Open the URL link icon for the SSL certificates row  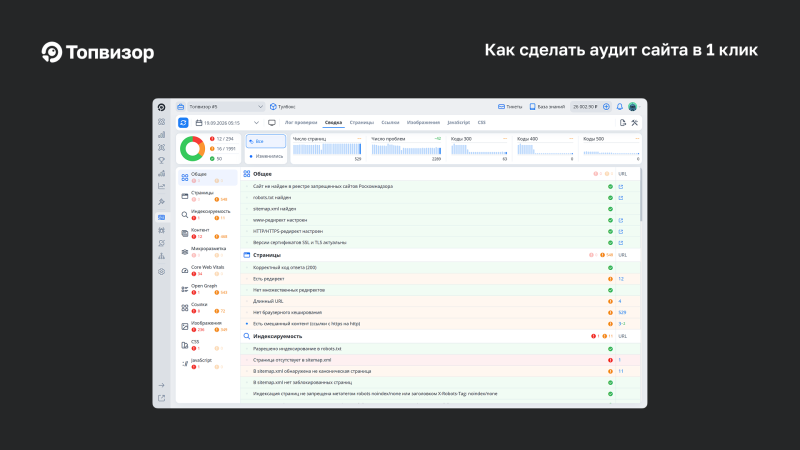pyautogui.click(x=621, y=243)
